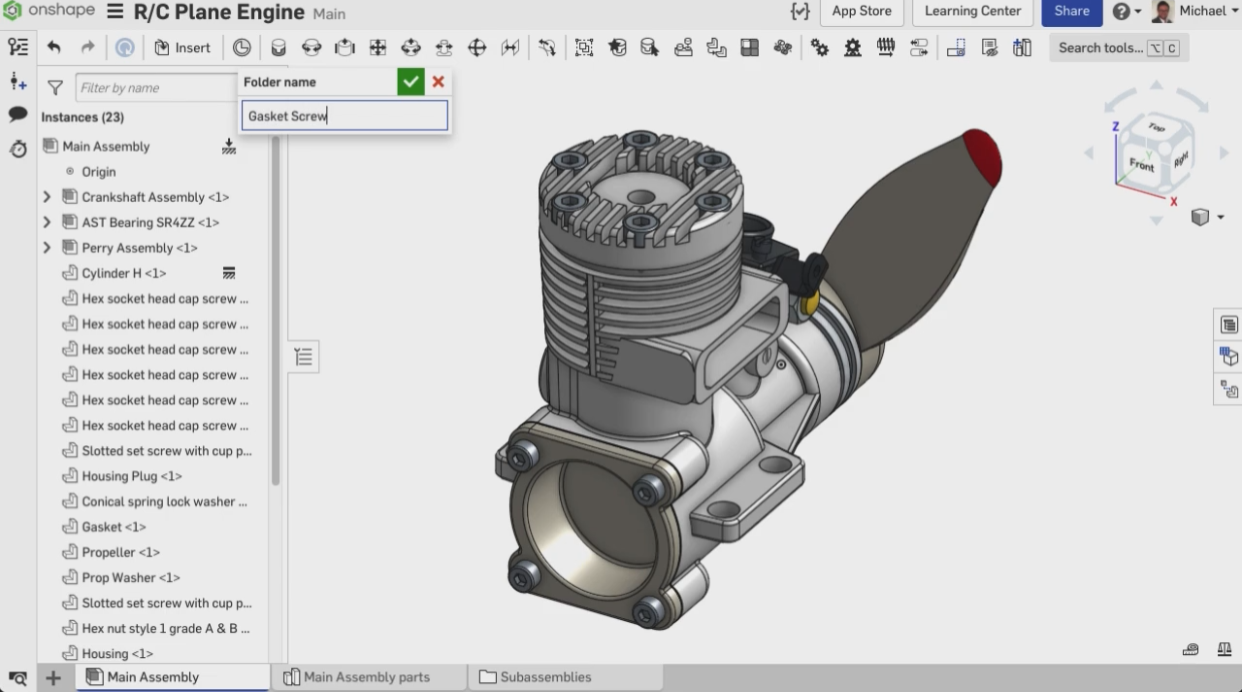Screen dimensions: 1245x695
Task: Add a new tab with plus button
Action: (53, 678)
